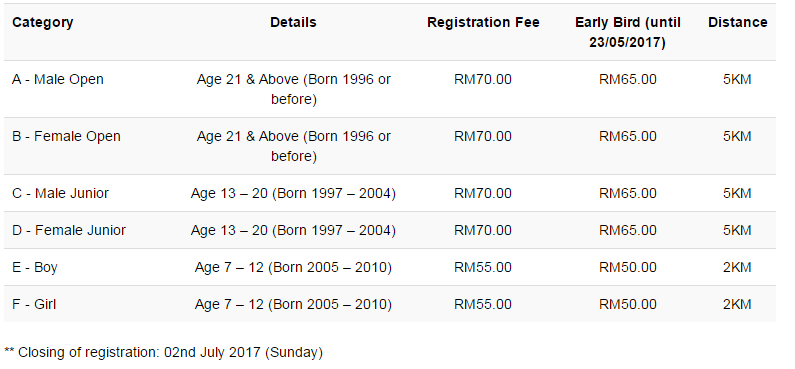Click the 2KM distance in Boy row
This screenshot has width=795, height=369.
pyautogui.click(x=738, y=268)
